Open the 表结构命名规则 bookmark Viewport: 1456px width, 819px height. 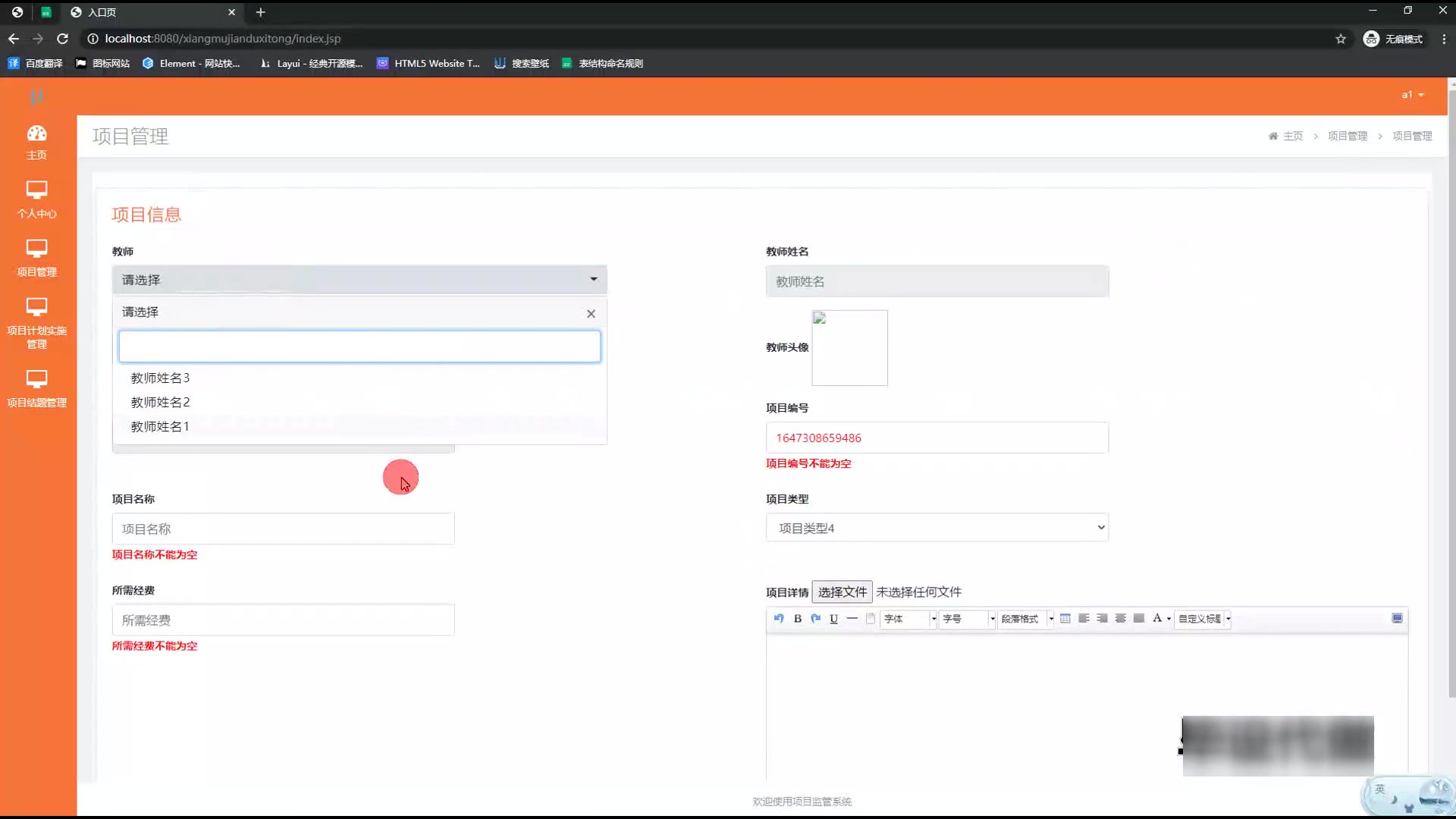click(x=603, y=64)
